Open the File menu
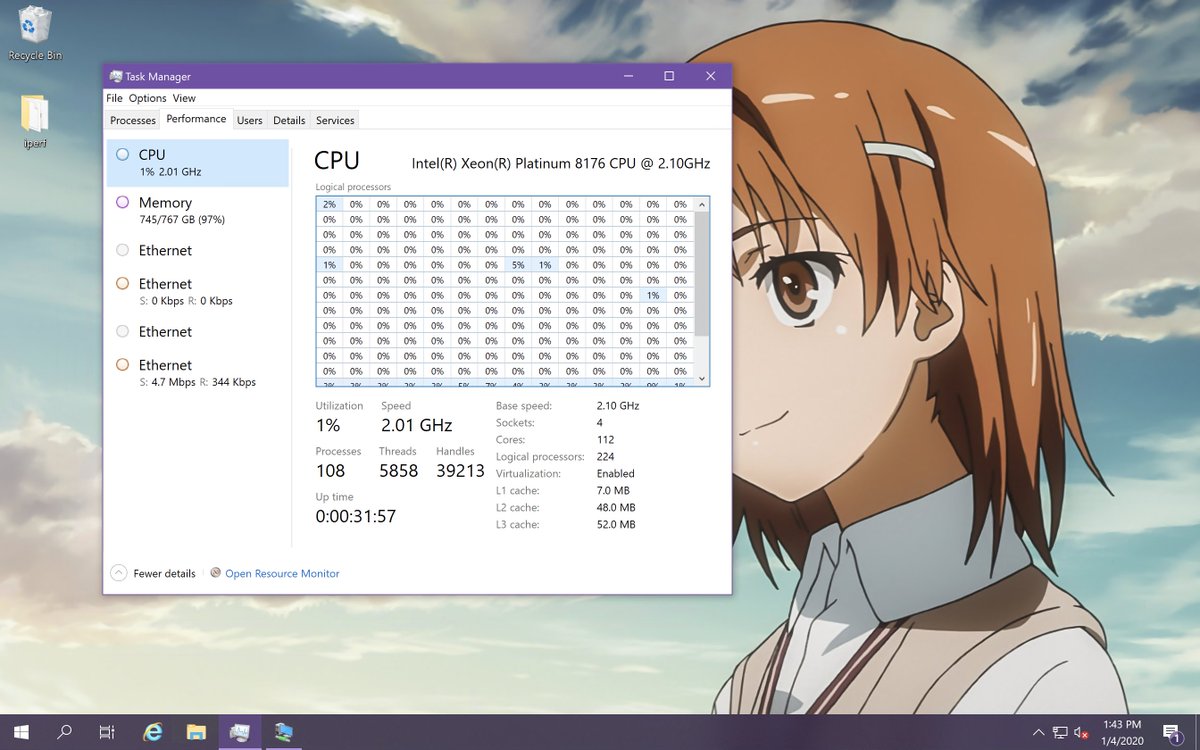 pos(114,98)
